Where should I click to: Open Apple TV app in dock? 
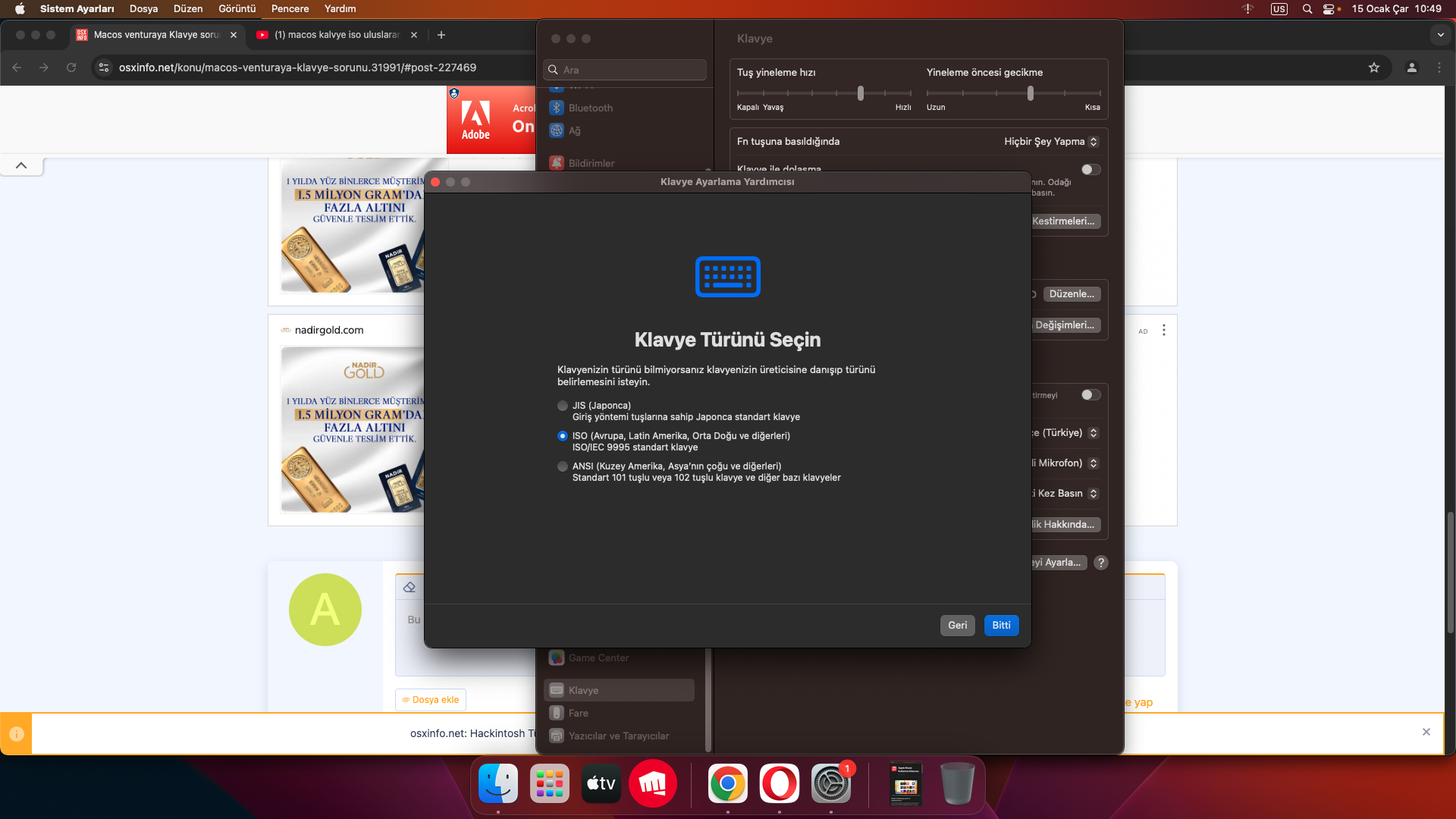click(x=601, y=783)
